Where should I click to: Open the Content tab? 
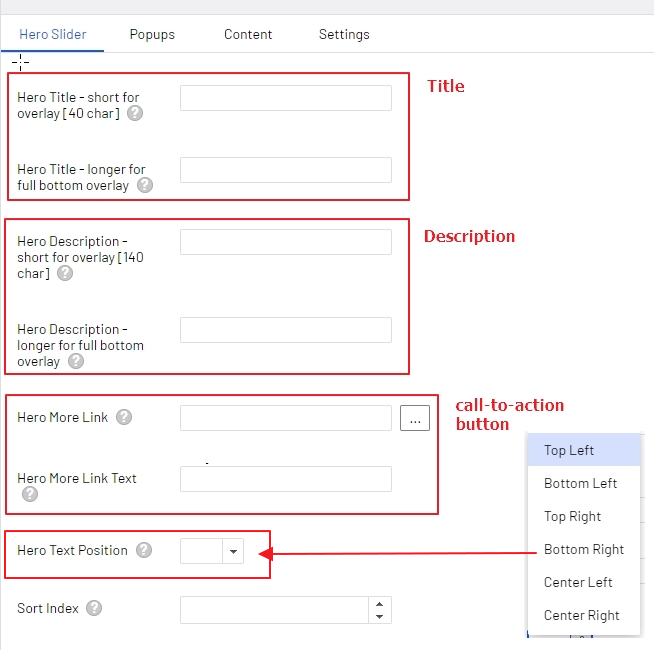coord(248,34)
